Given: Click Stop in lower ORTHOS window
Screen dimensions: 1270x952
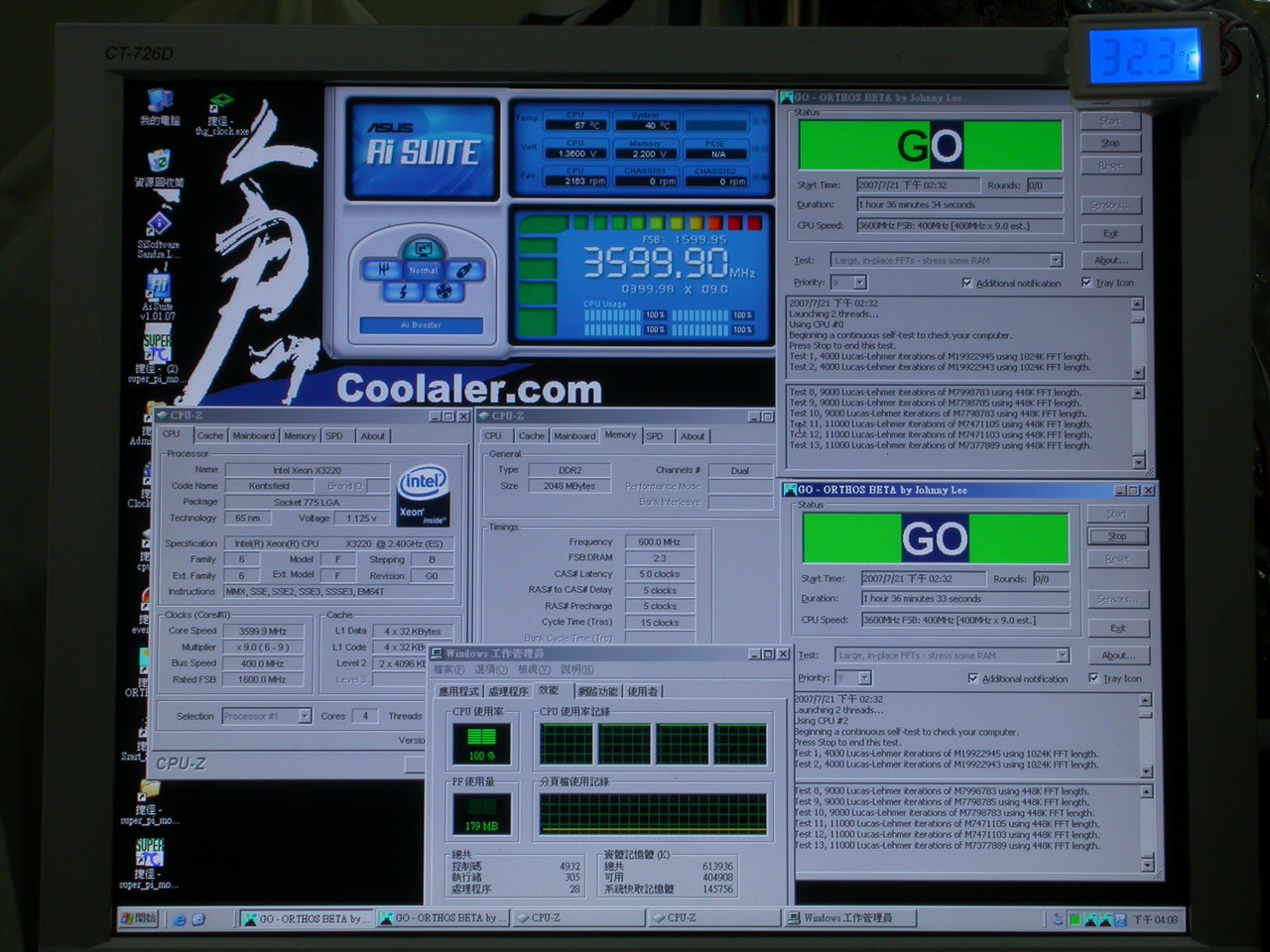Looking at the screenshot, I should 1117,536.
